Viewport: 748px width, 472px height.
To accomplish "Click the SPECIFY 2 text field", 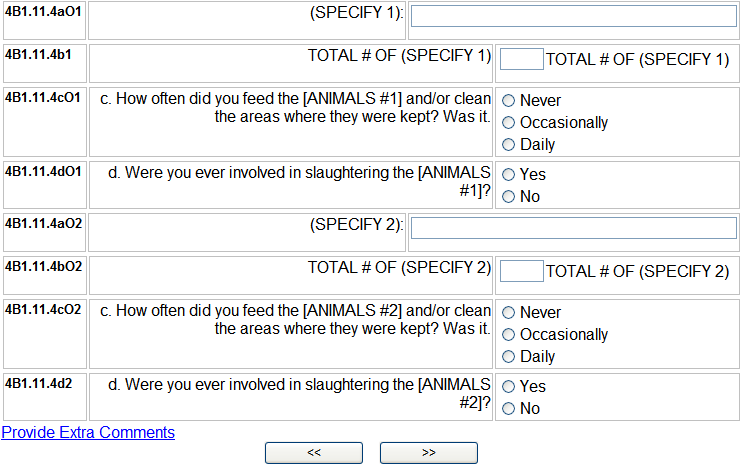I will tap(573, 228).
